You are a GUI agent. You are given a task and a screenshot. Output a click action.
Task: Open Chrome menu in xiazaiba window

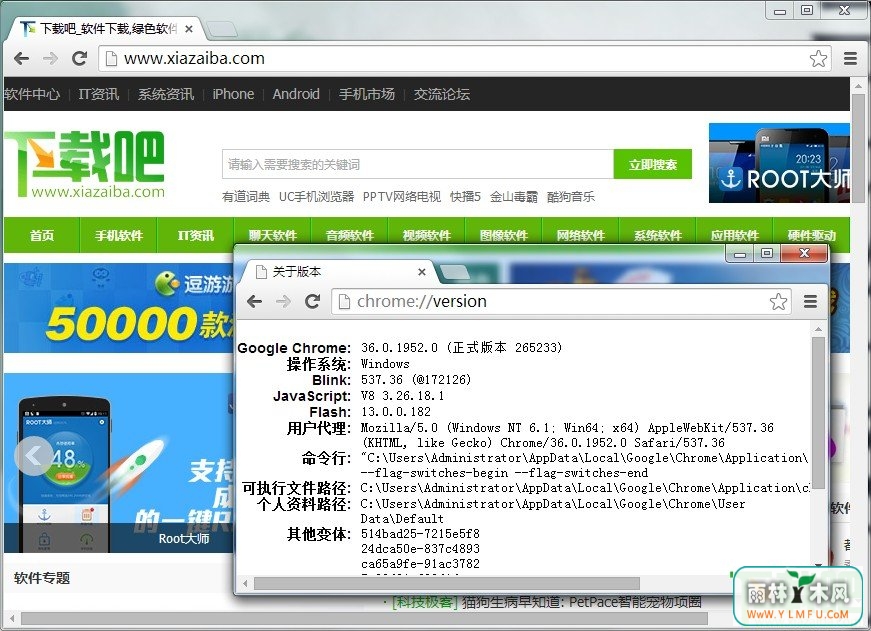pos(850,58)
